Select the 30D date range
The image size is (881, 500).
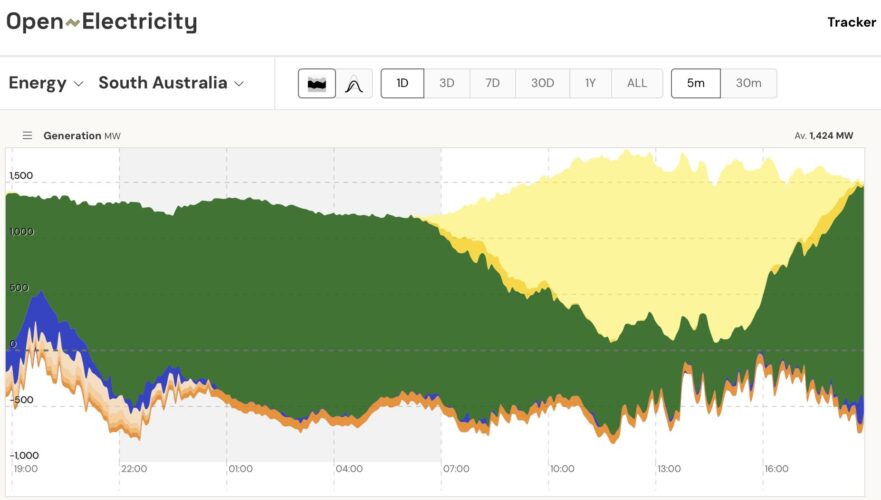tap(542, 83)
